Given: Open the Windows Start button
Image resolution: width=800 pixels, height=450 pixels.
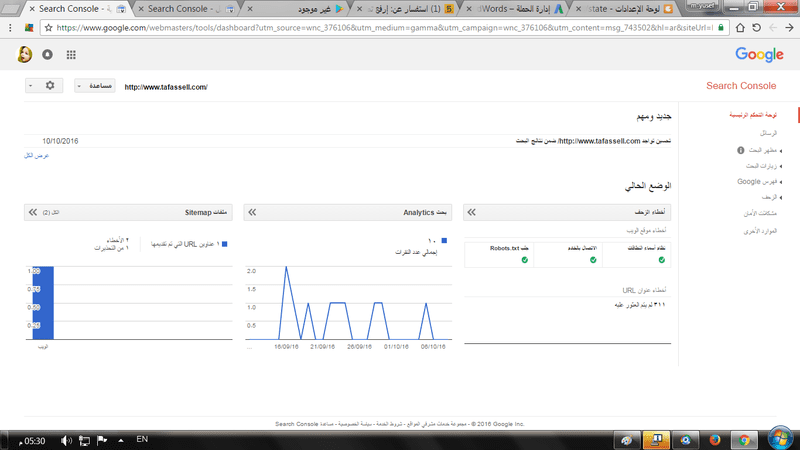Looking at the screenshot, I should click(780, 439).
